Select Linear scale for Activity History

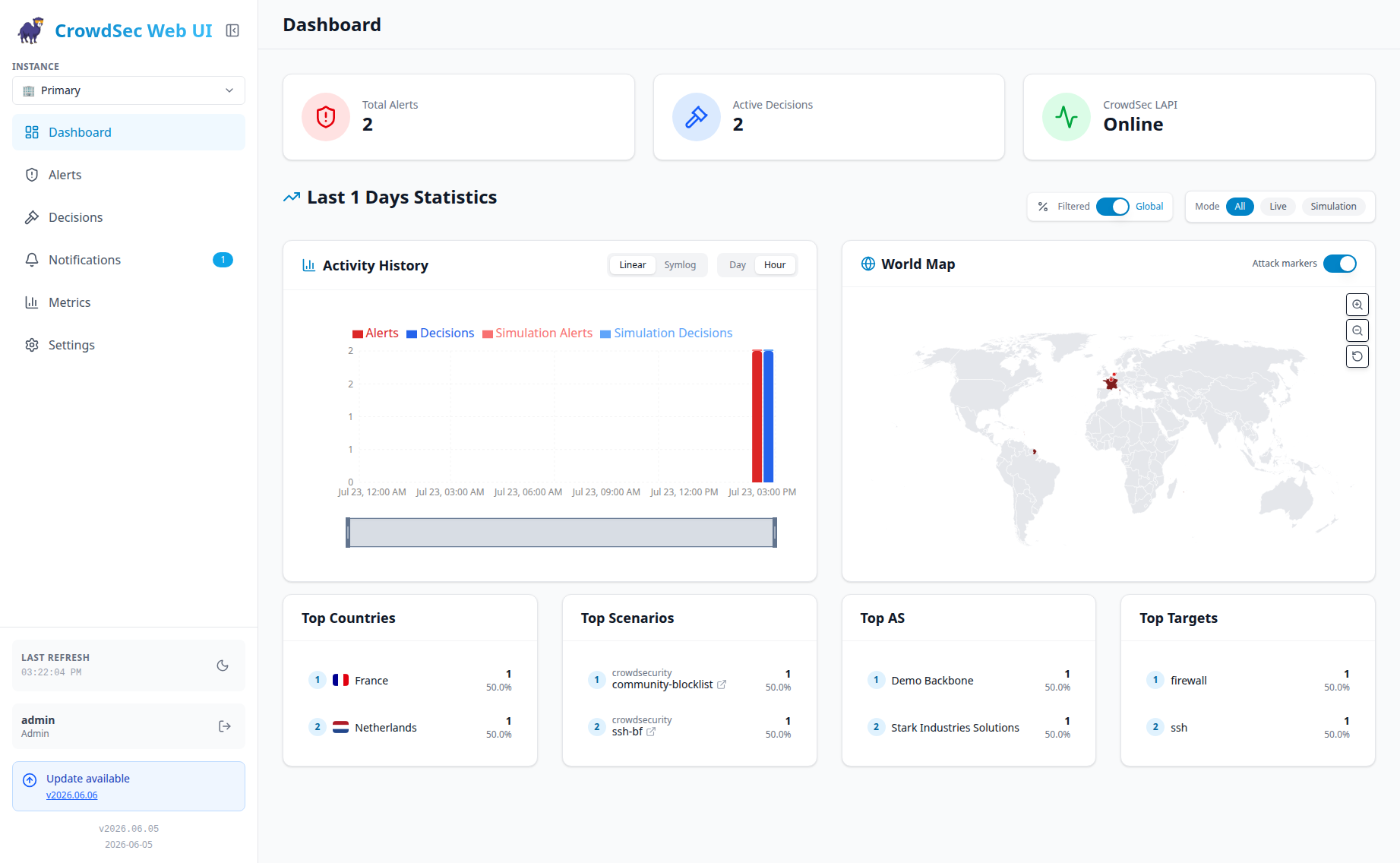(x=633, y=265)
